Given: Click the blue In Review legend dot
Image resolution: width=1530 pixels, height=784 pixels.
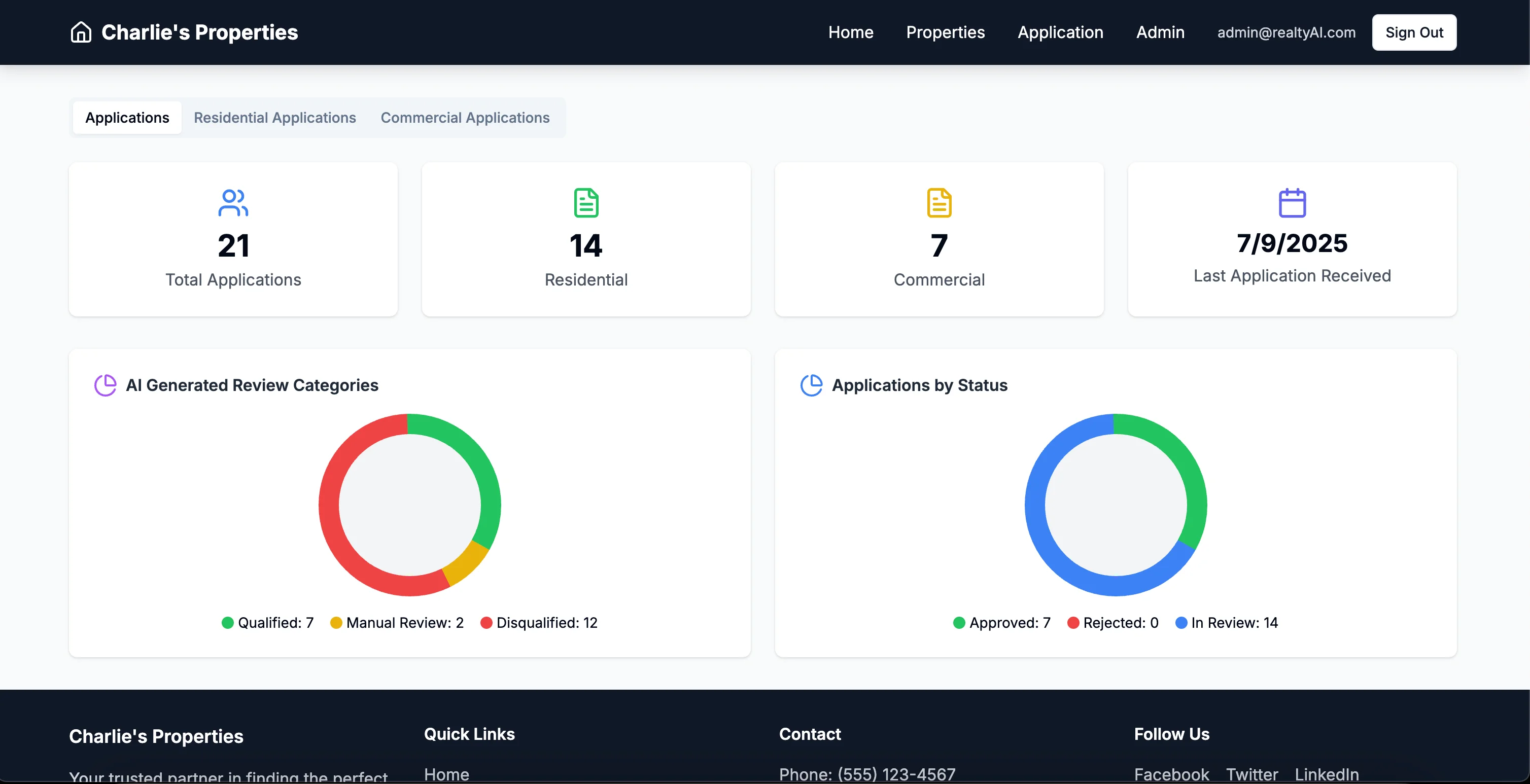Looking at the screenshot, I should coord(1181,622).
